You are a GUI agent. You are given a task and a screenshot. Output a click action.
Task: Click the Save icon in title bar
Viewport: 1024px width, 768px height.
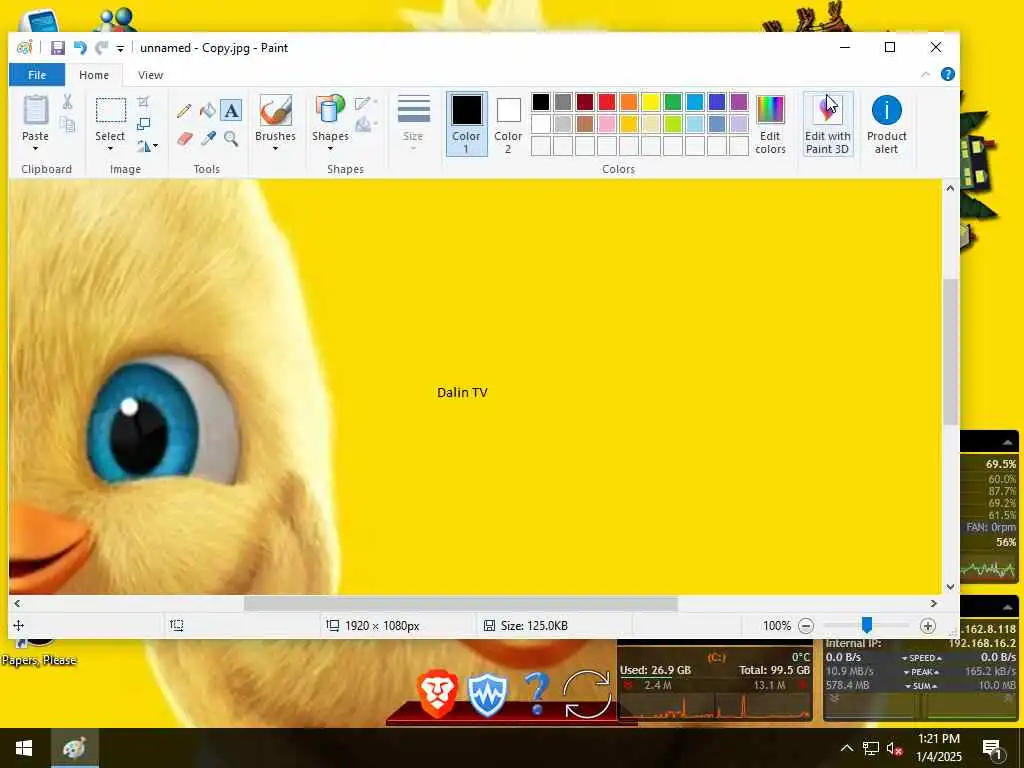pos(57,48)
